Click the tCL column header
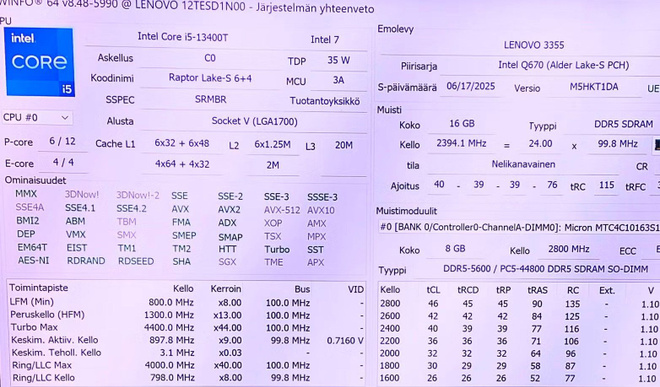Screen dimensions: 660x387 click(x=433, y=290)
